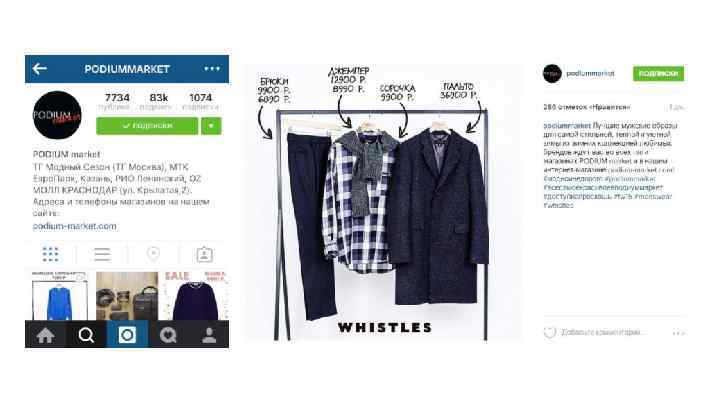Like the post with the heart icon
720x405 pixels.
pos(550,332)
